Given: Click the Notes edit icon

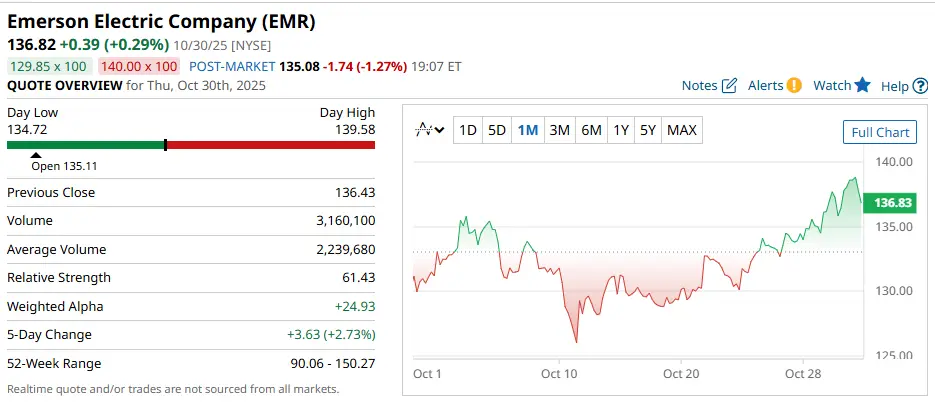Looking at the screenshot, I should click(x=729, y=86).
